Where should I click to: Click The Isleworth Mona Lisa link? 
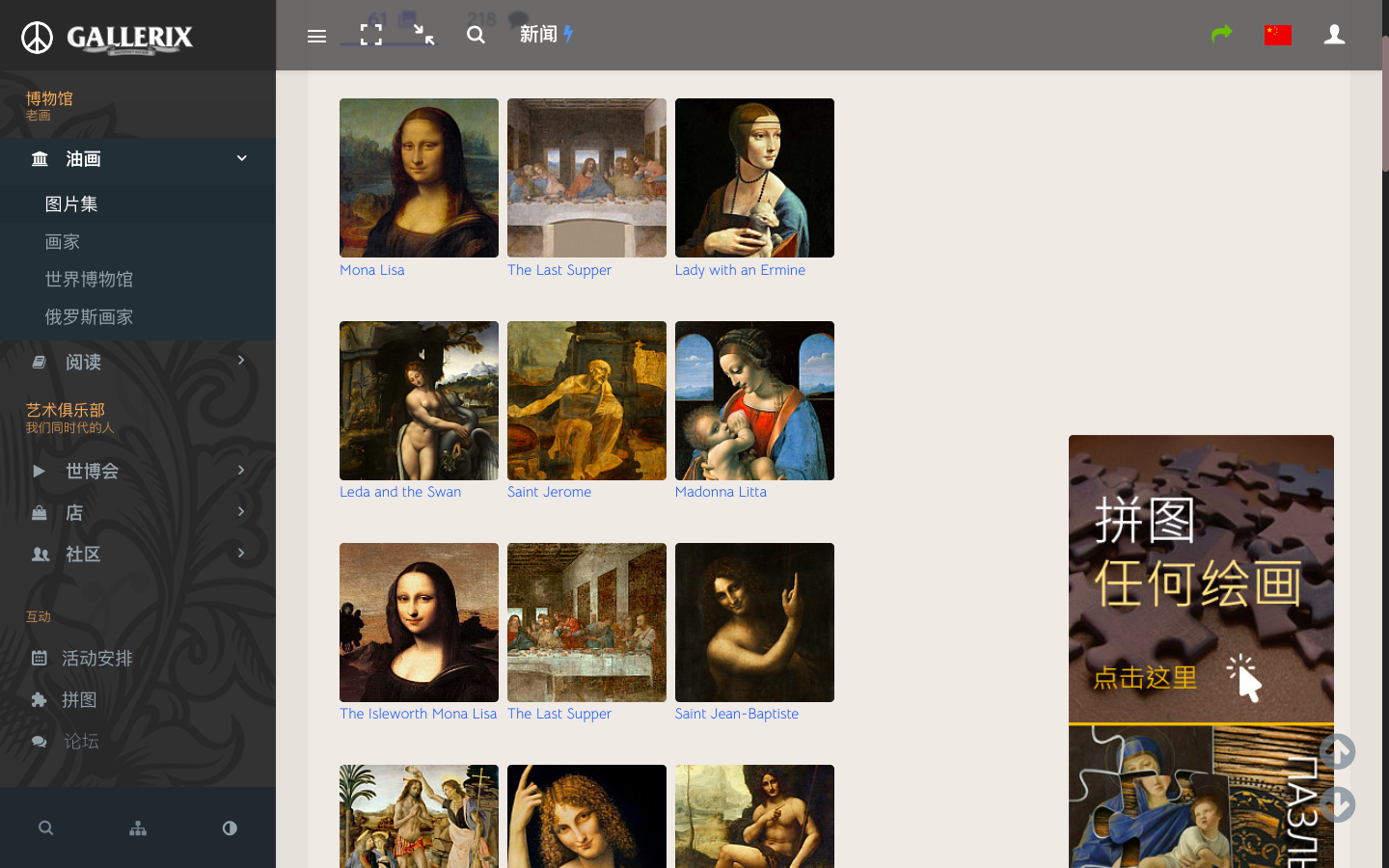coord(418,714)
